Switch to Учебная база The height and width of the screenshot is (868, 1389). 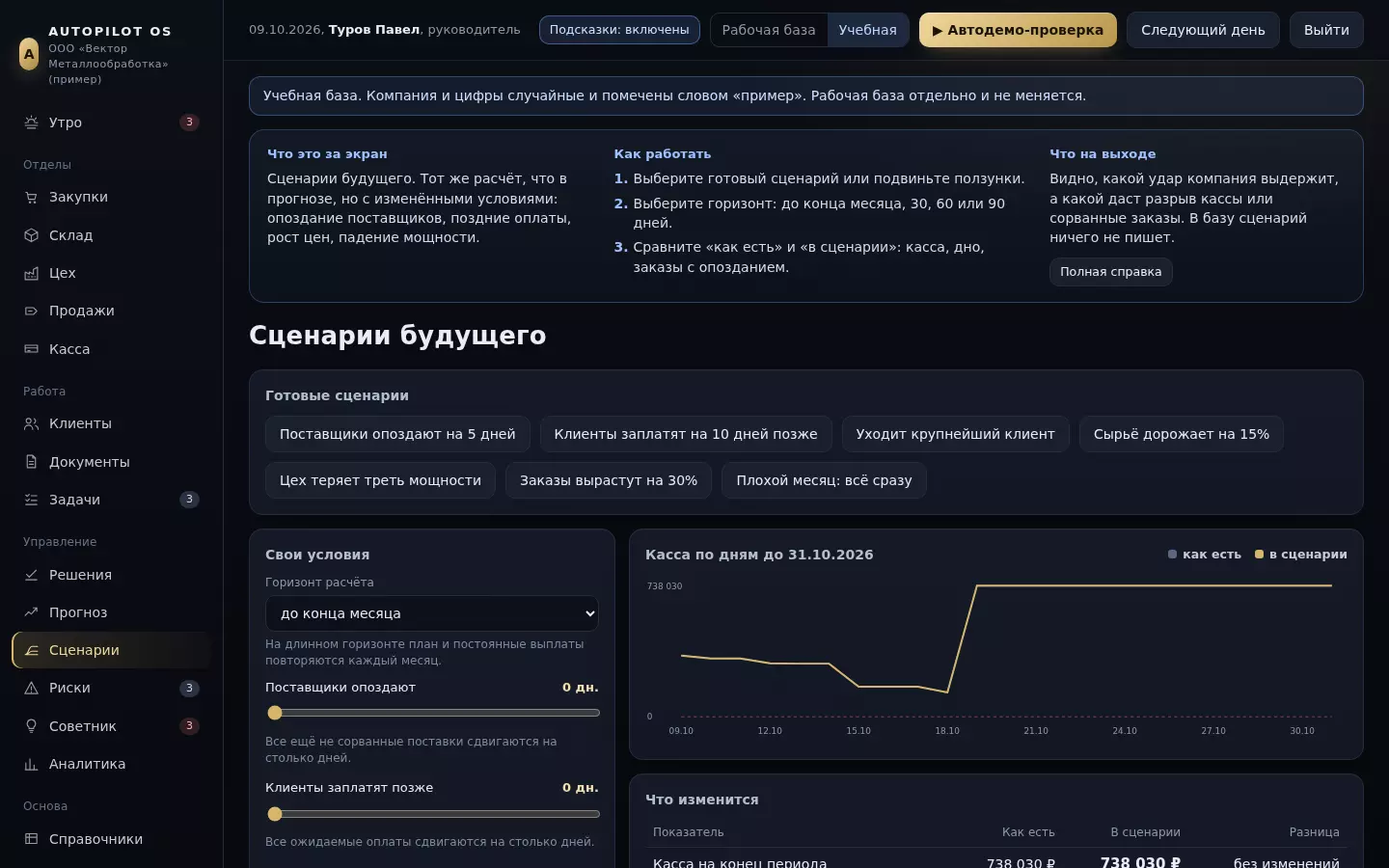867,30
